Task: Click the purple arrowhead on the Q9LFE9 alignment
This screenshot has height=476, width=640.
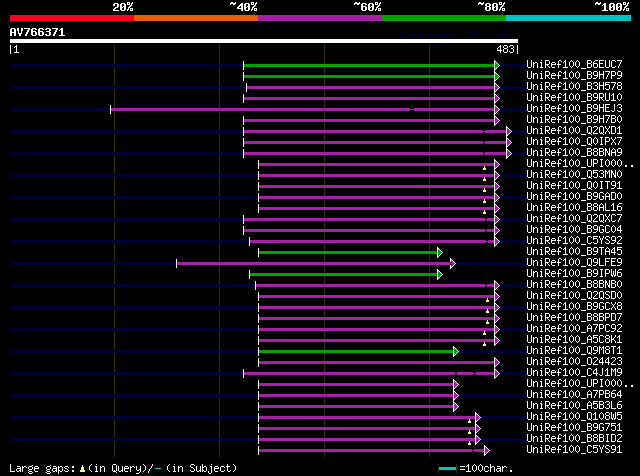Action: coord(453,264)
